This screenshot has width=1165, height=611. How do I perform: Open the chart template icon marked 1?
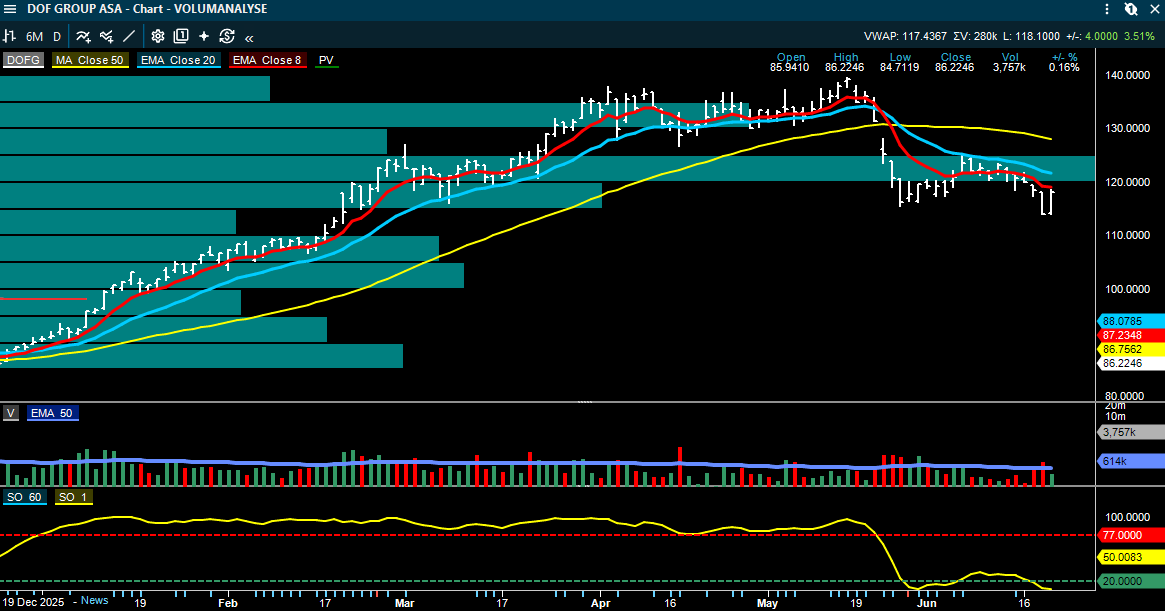[x=181, y=36]
